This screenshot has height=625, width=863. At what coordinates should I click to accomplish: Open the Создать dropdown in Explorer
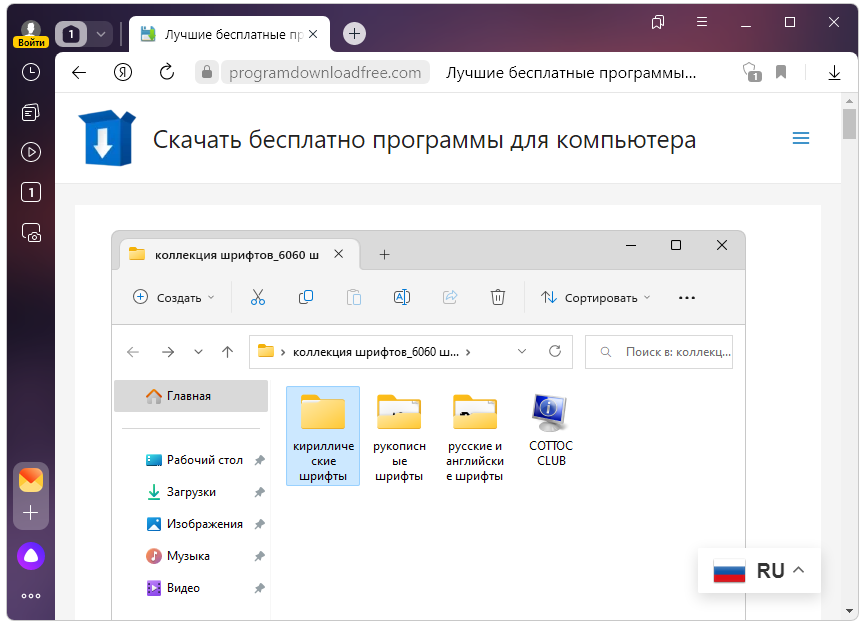tap(174, 298)
